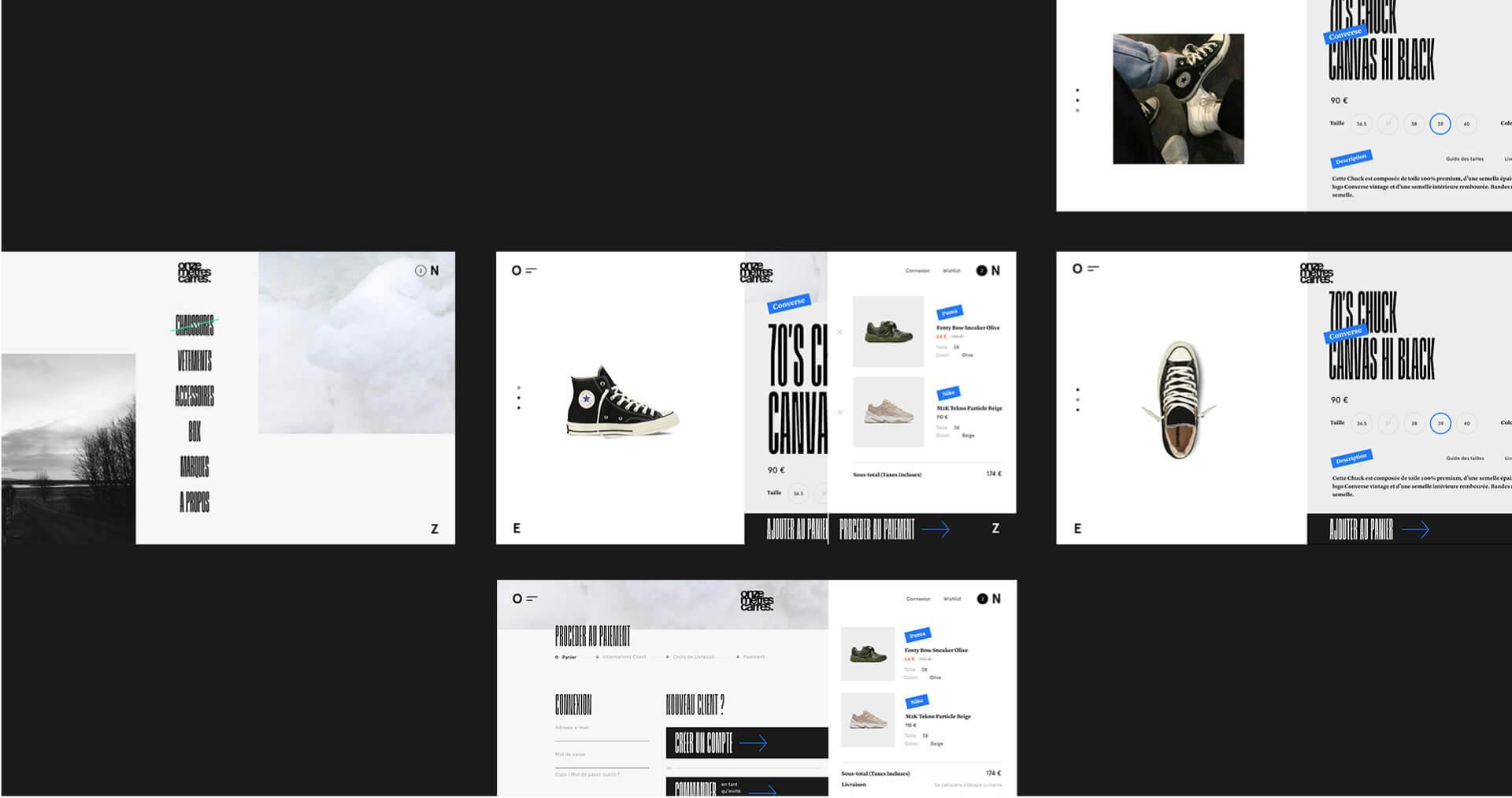This screenshot has height=798, width=1512.
Task: Go to Paiement checkout step
Action: pyautogui.click(x=751, y=657)
